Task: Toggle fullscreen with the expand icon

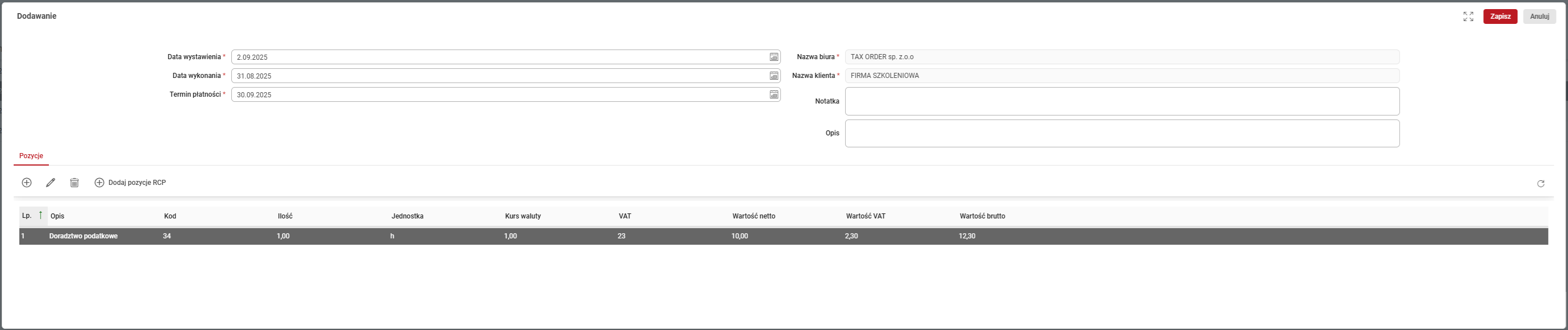Action: pos(1468,16)
